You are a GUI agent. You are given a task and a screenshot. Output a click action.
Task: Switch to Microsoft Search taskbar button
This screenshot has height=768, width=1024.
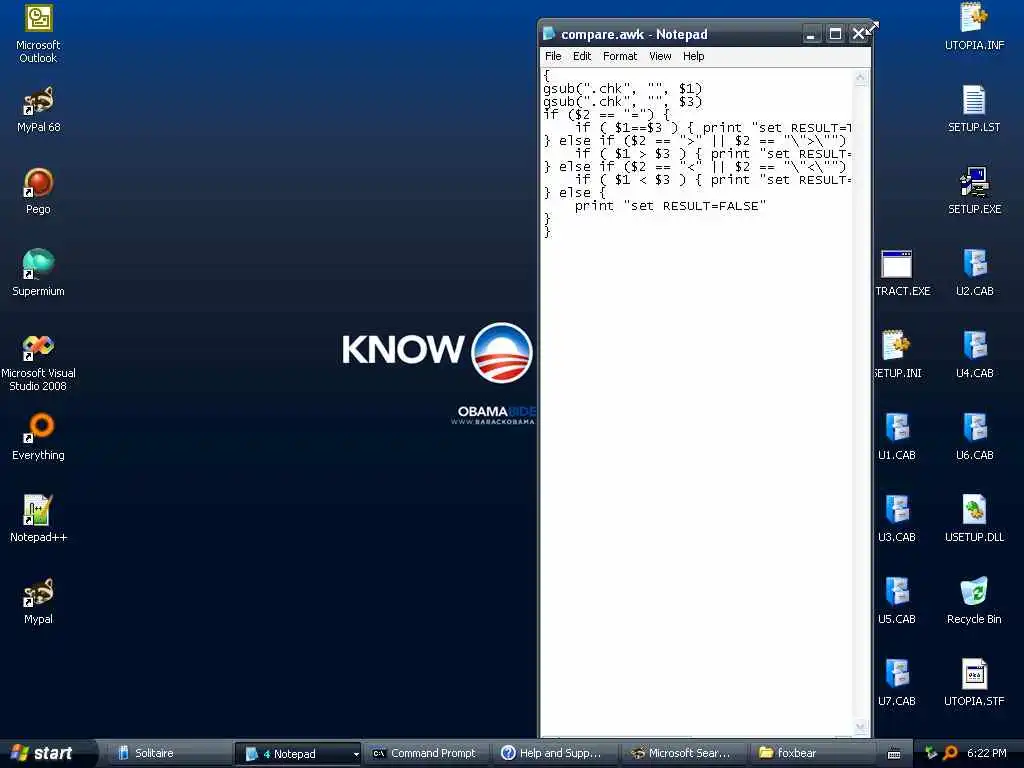point(683,753)
